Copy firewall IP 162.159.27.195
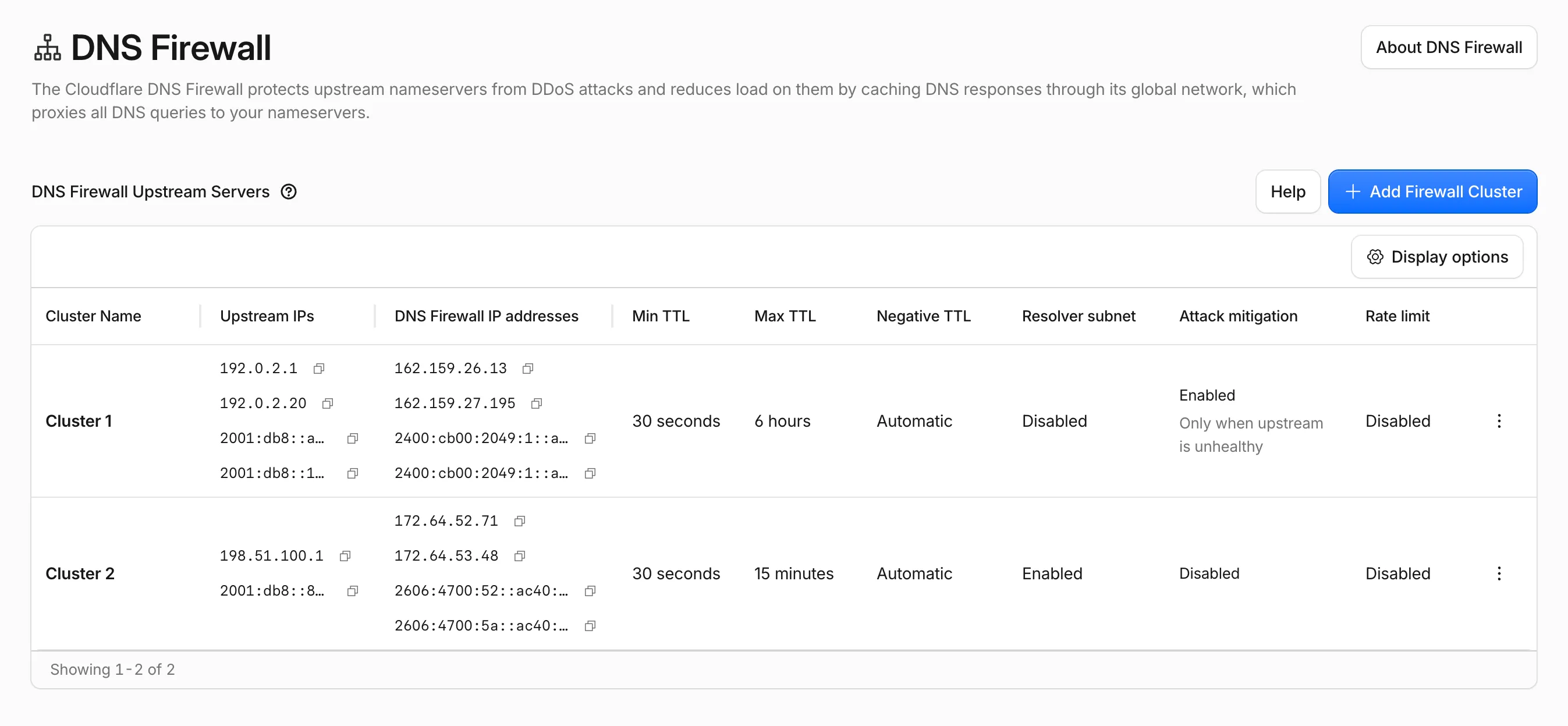The width and height of the screenshot is (1568, 726). pos(536,403)
